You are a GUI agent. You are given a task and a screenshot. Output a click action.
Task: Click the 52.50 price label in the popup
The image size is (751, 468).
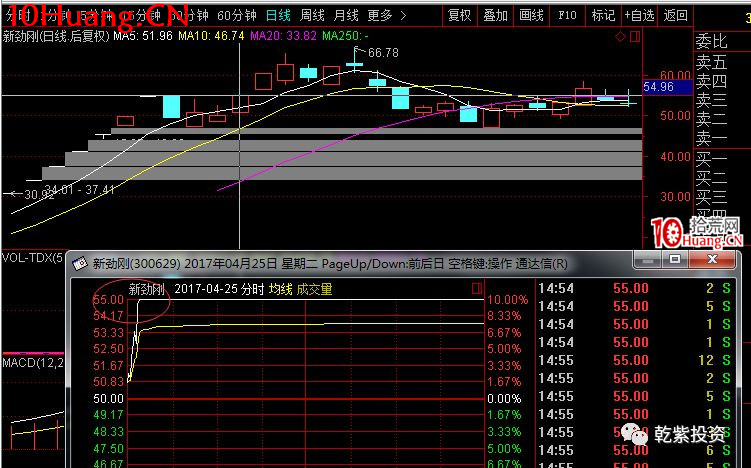tap(108, 349)
